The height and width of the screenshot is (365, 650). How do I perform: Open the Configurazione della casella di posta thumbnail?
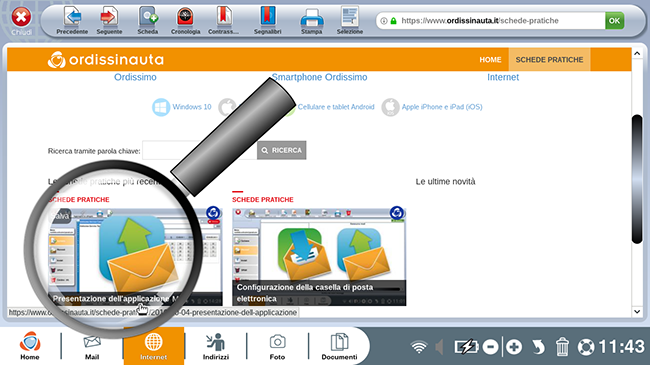319,257
